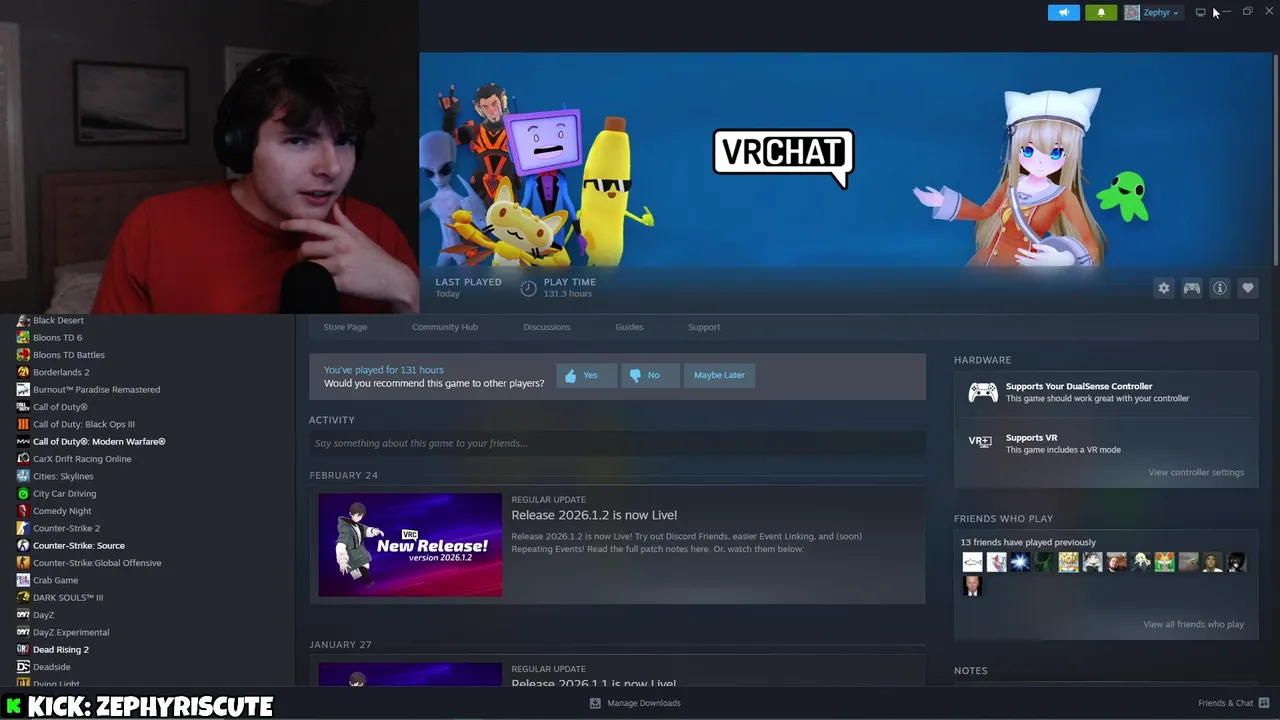Click the Call of Duty: Black Ops III icon
This screenshot has width=1280, height=720.
(x=23, y=424)
